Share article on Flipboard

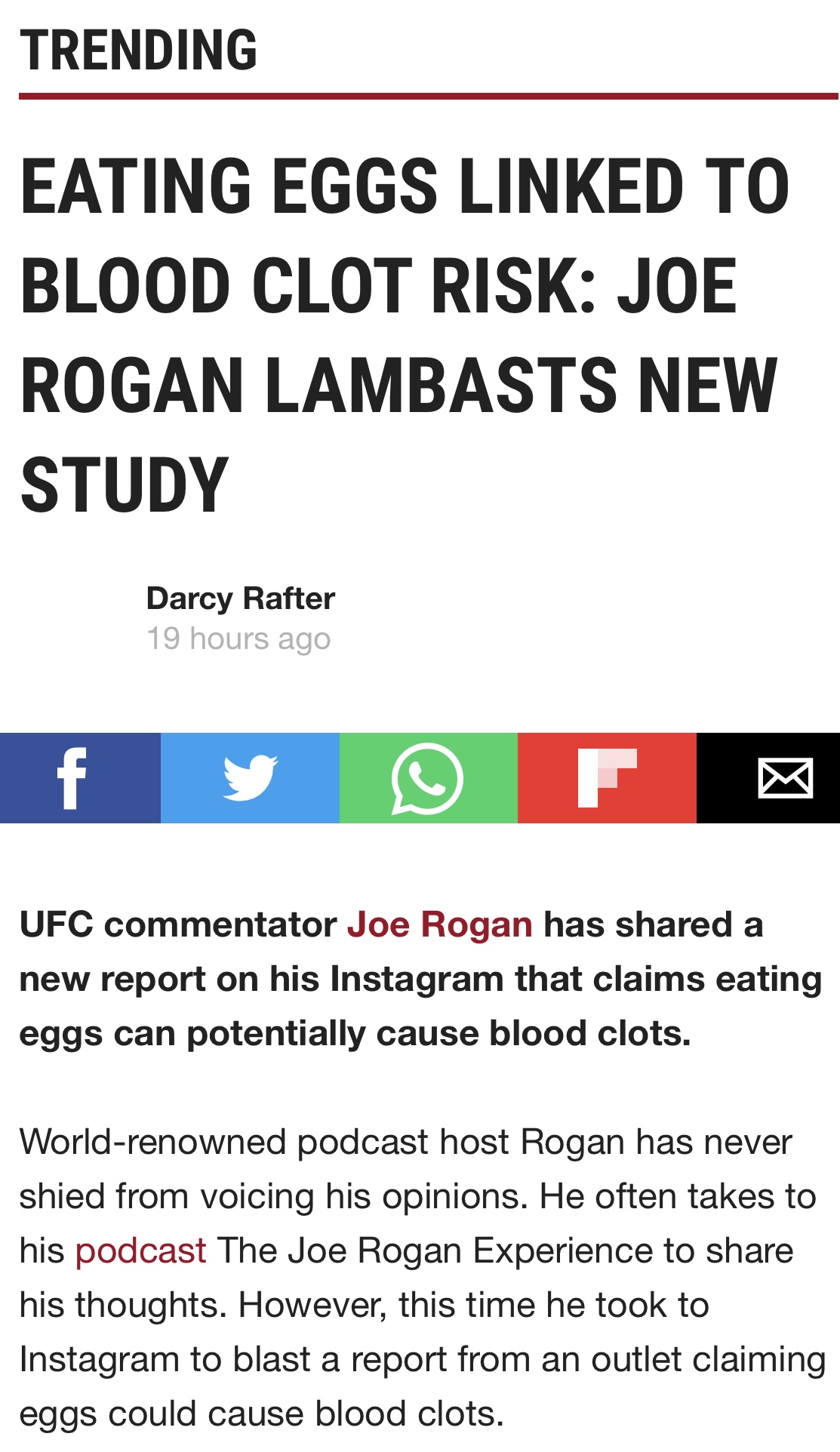607,777
